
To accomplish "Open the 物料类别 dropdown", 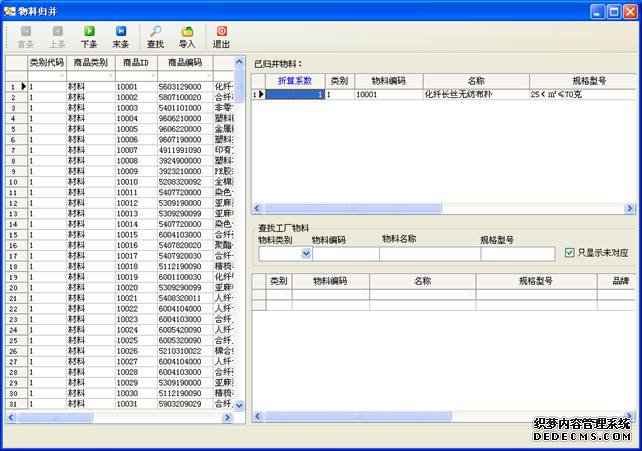I will click(306, 254).
